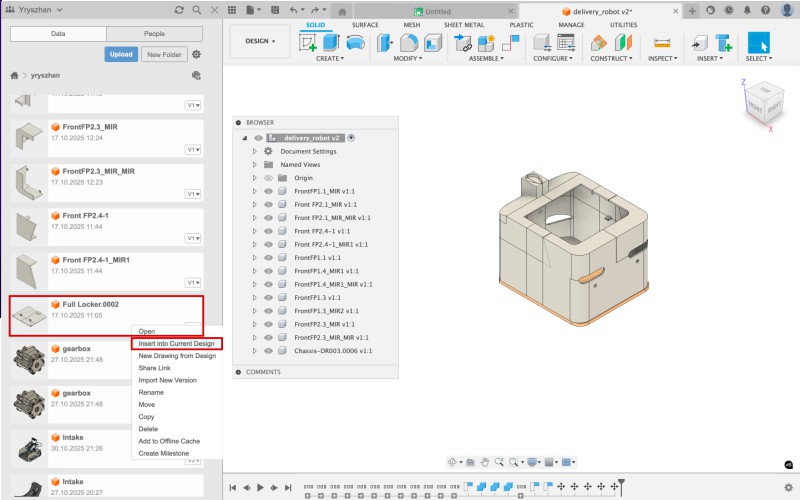Open the CREATE dropdown menu
This screenshot has height=500, width=800.
(330, 59)
